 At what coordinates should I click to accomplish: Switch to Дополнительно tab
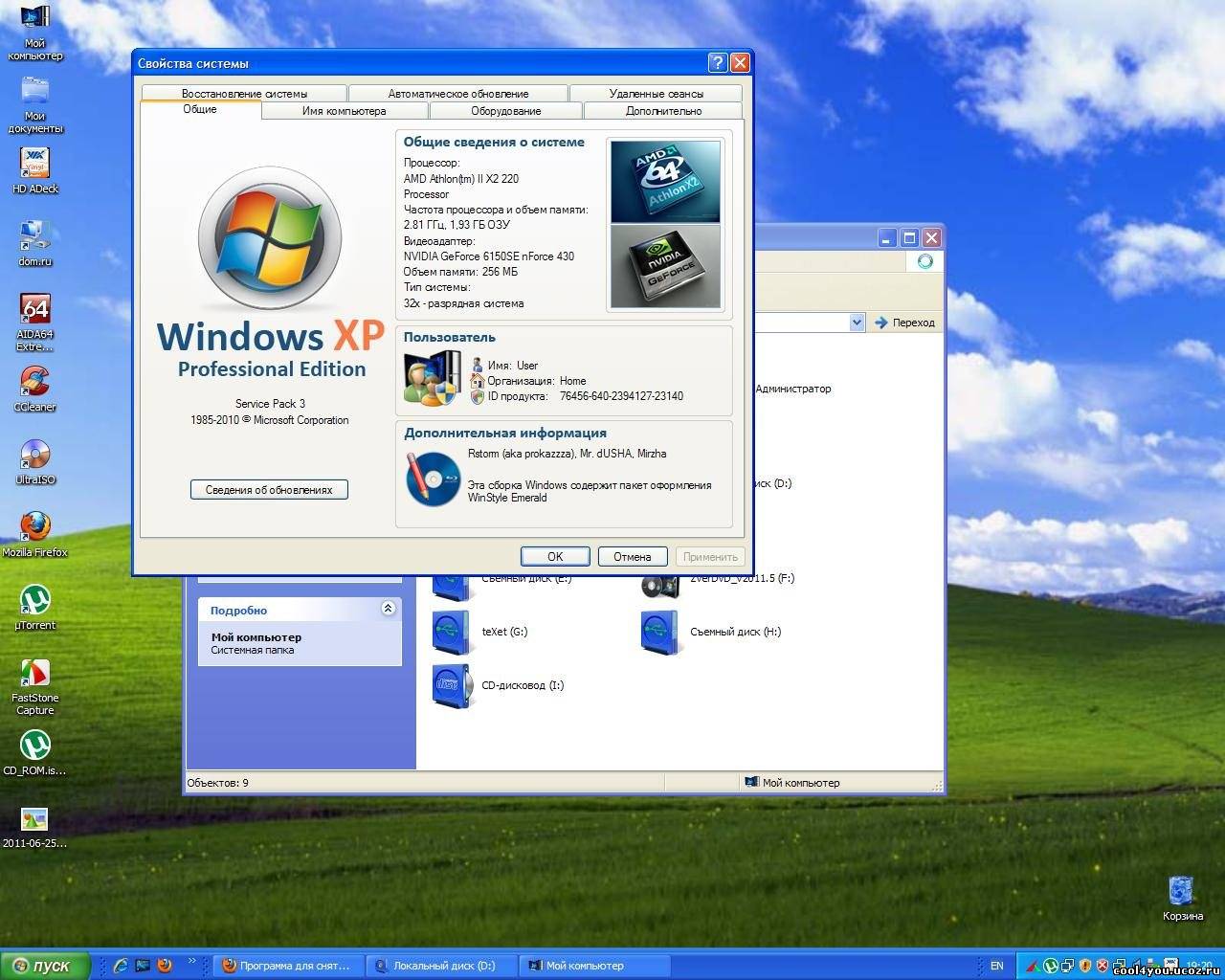[x=663, y=111]
